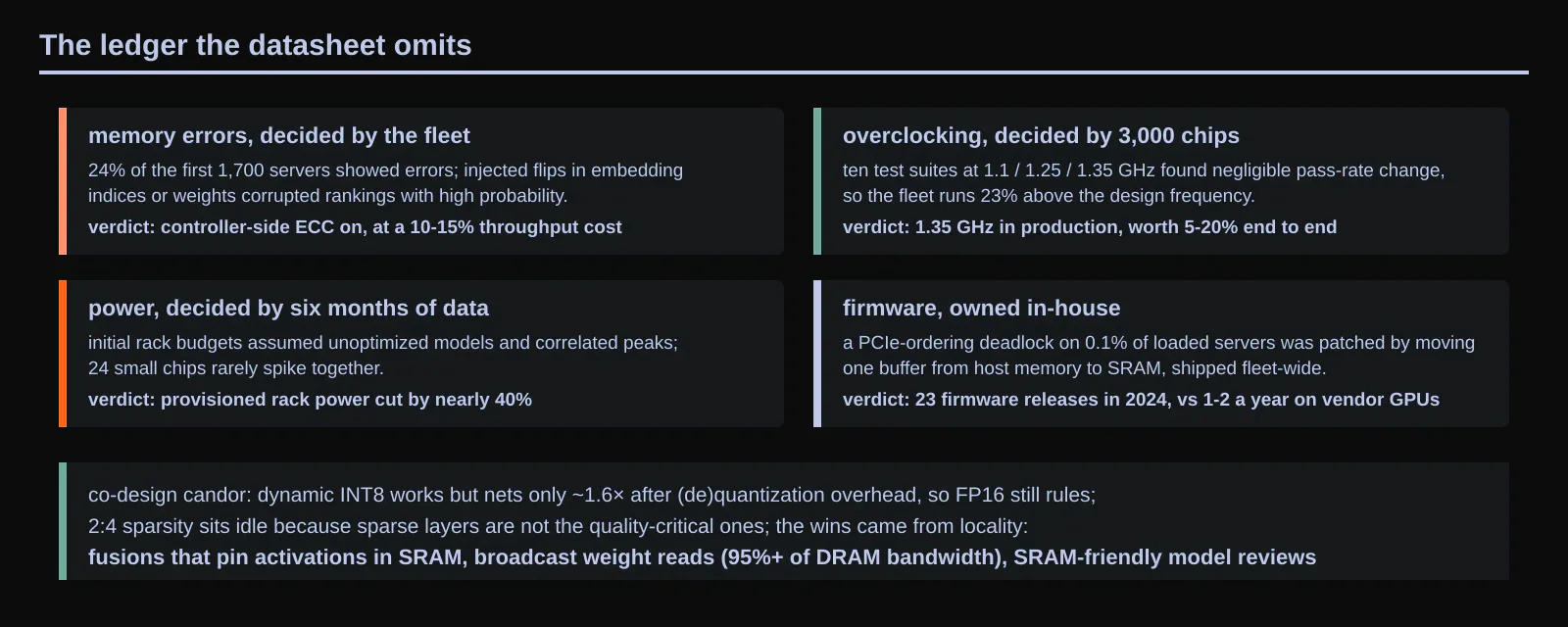Click the verdict on provisioned rack power cut

[x=310, y=400]
